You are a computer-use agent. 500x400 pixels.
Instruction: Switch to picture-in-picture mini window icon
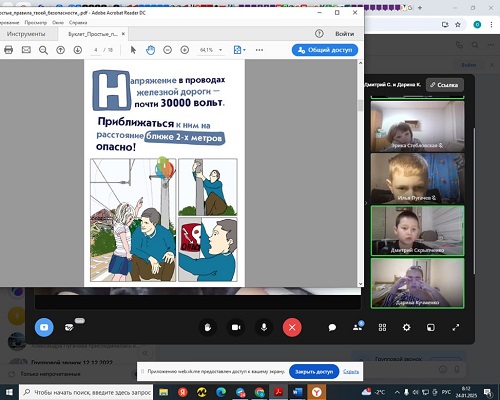431,328
